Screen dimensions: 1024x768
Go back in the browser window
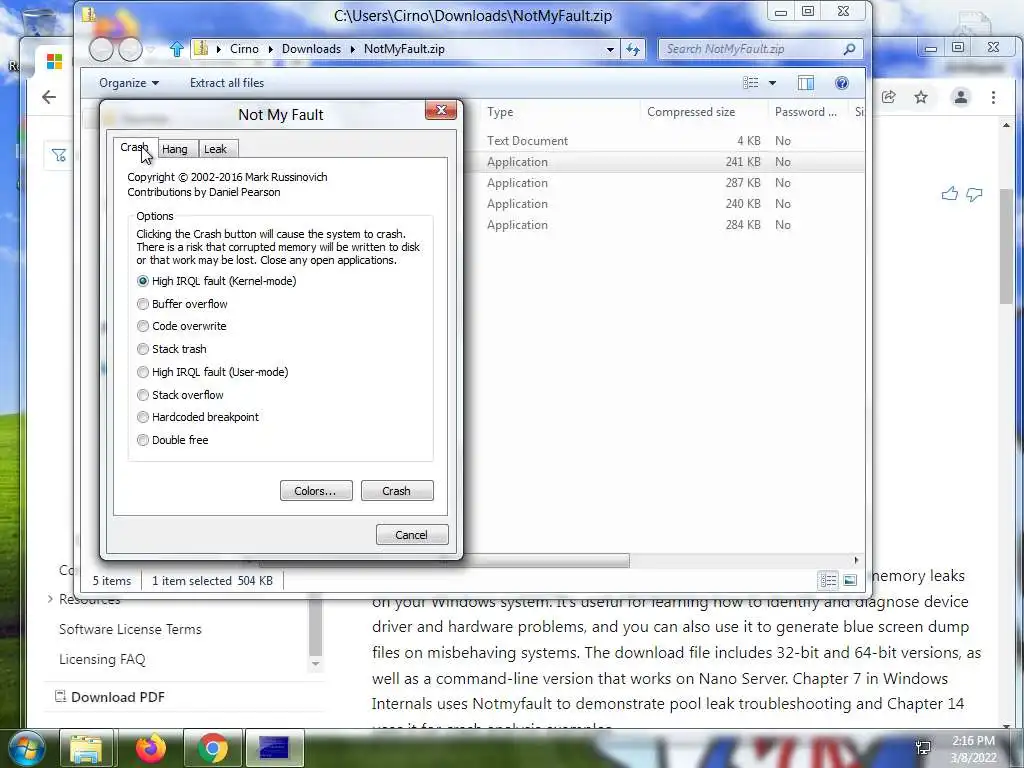coord(49,97)
